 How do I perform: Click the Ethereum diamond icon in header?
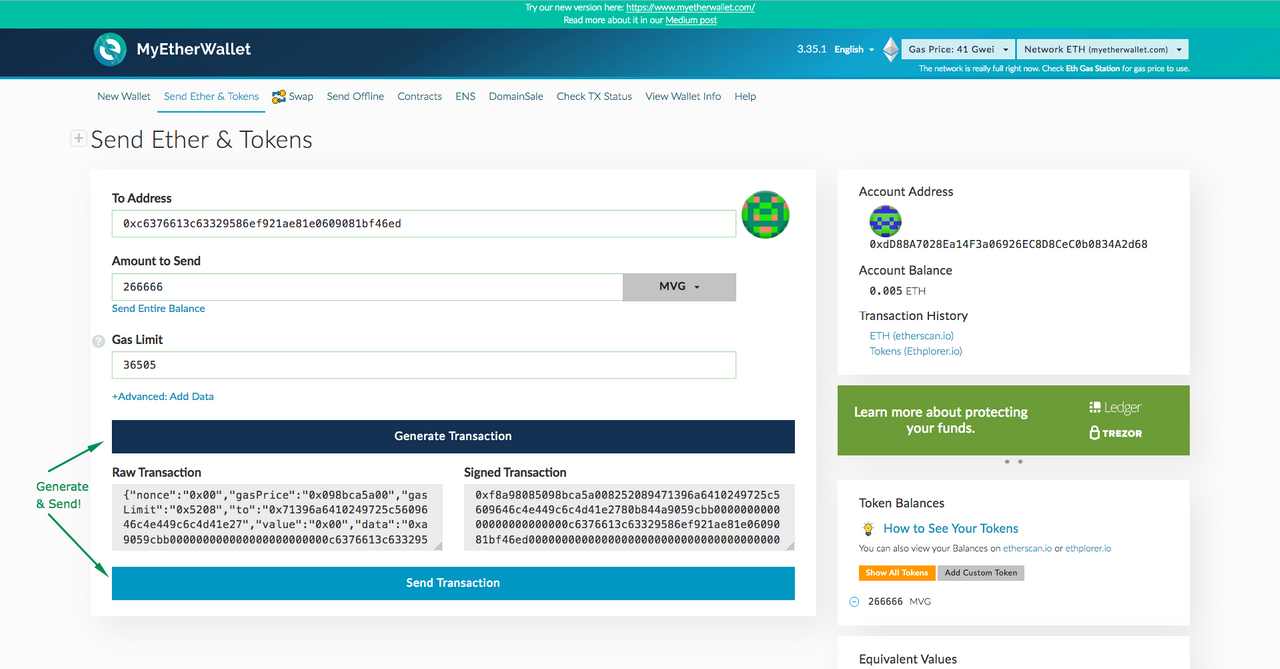(x=890, y=49)
